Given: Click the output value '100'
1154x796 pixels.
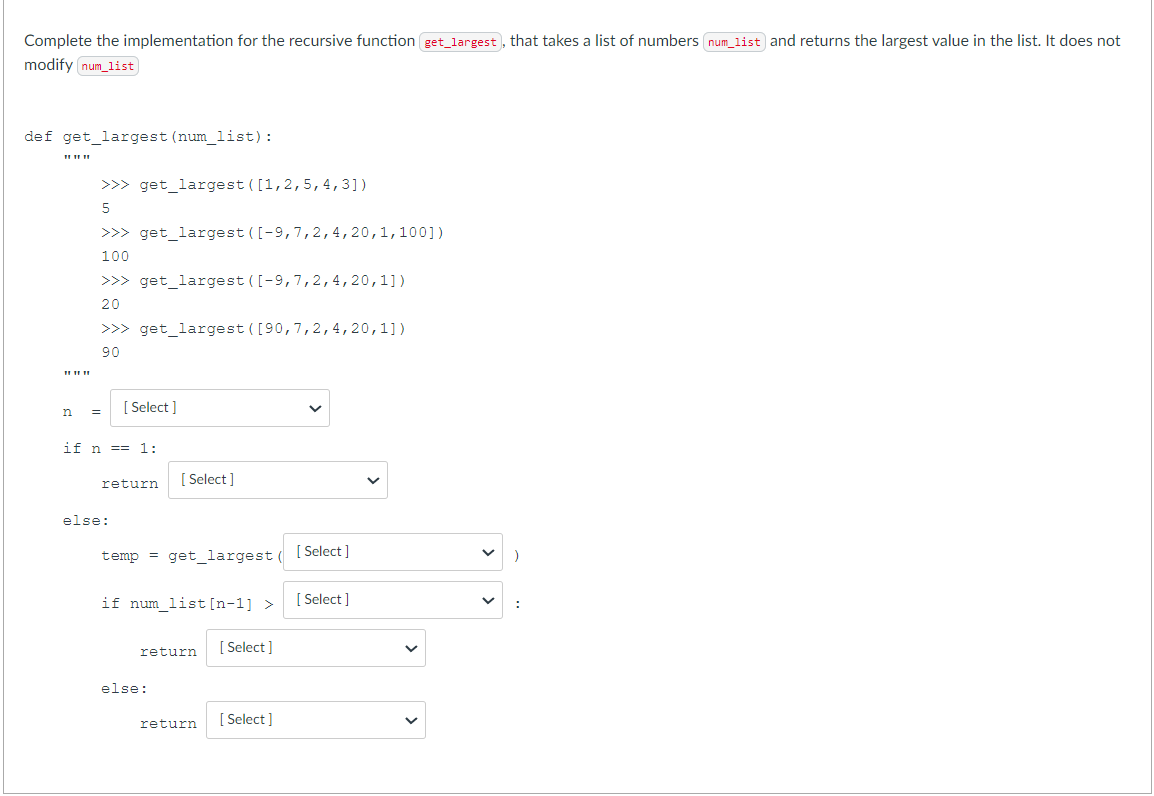Looking at the screenshot, I should click(x=115, y=256).
